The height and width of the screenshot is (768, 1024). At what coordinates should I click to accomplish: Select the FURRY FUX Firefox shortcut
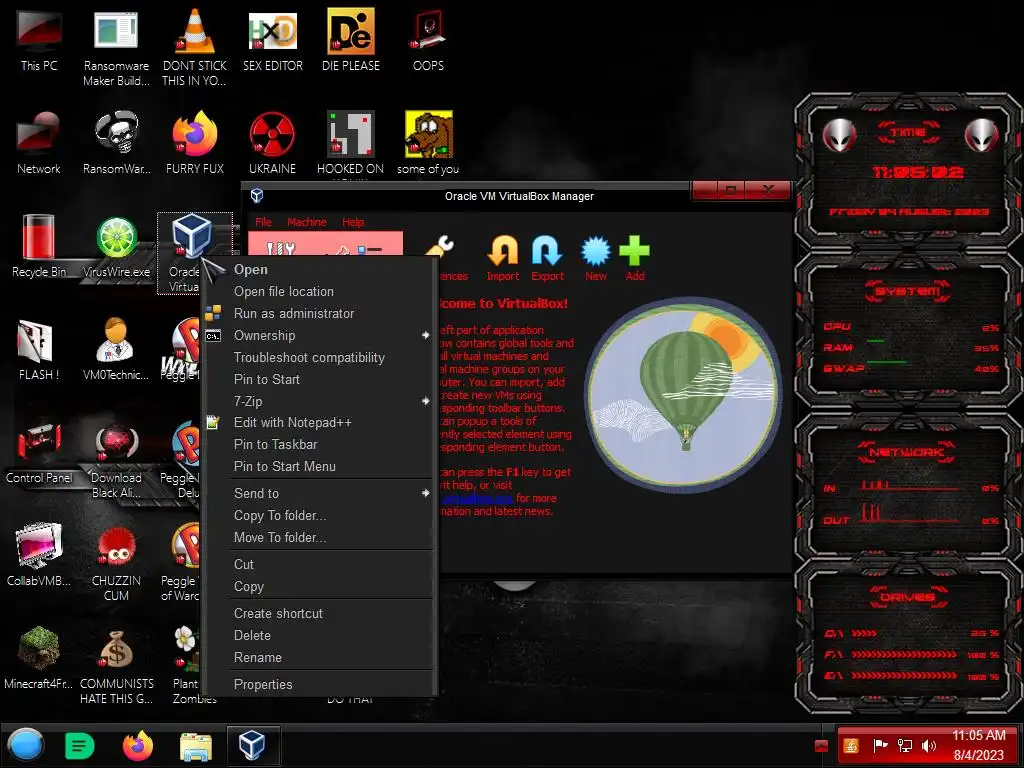194,142
